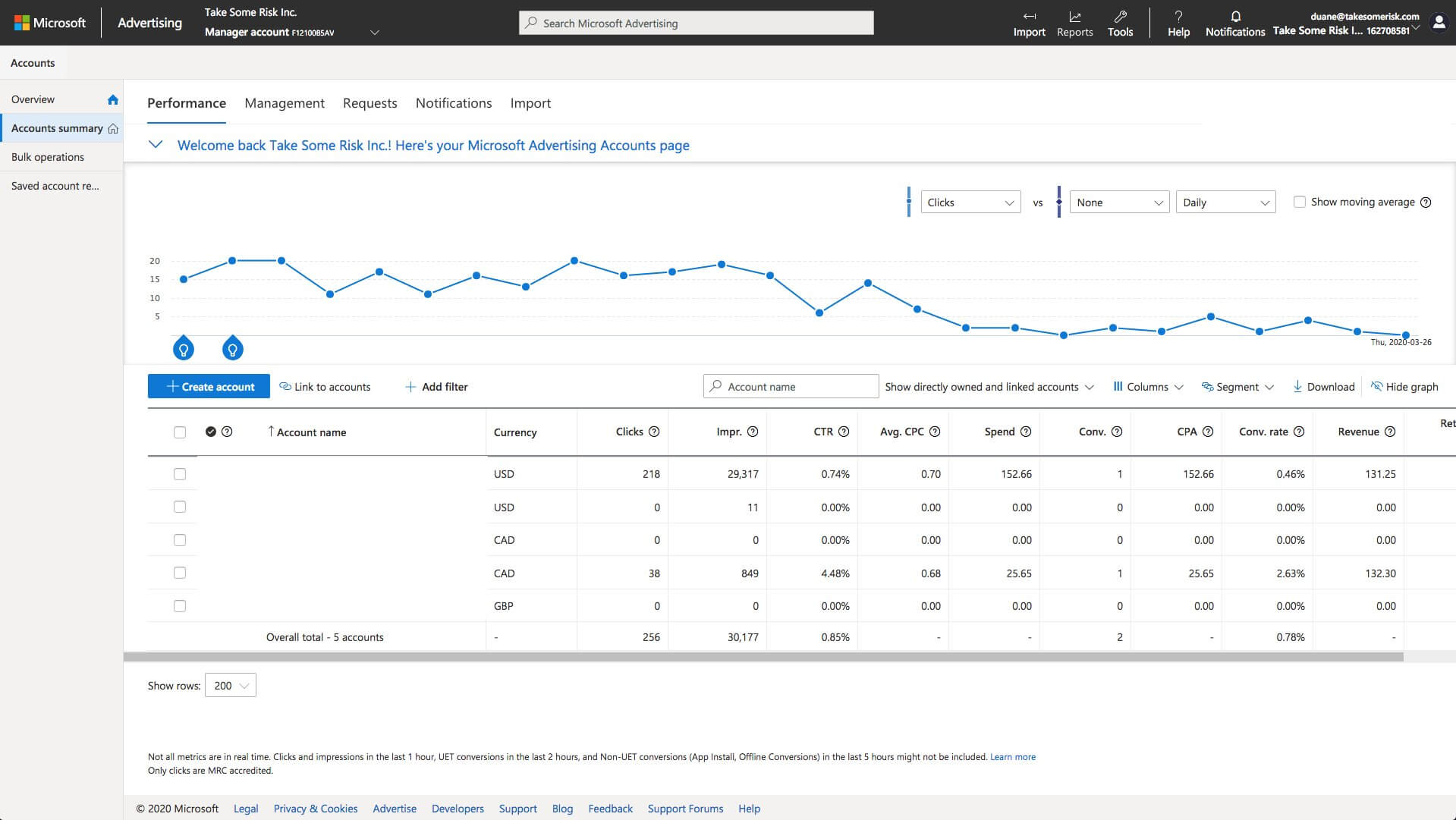The height and width of the screenshot is (820, 1456).
Task: Select the USD account with 218 clicks
Action: [180, 474]
